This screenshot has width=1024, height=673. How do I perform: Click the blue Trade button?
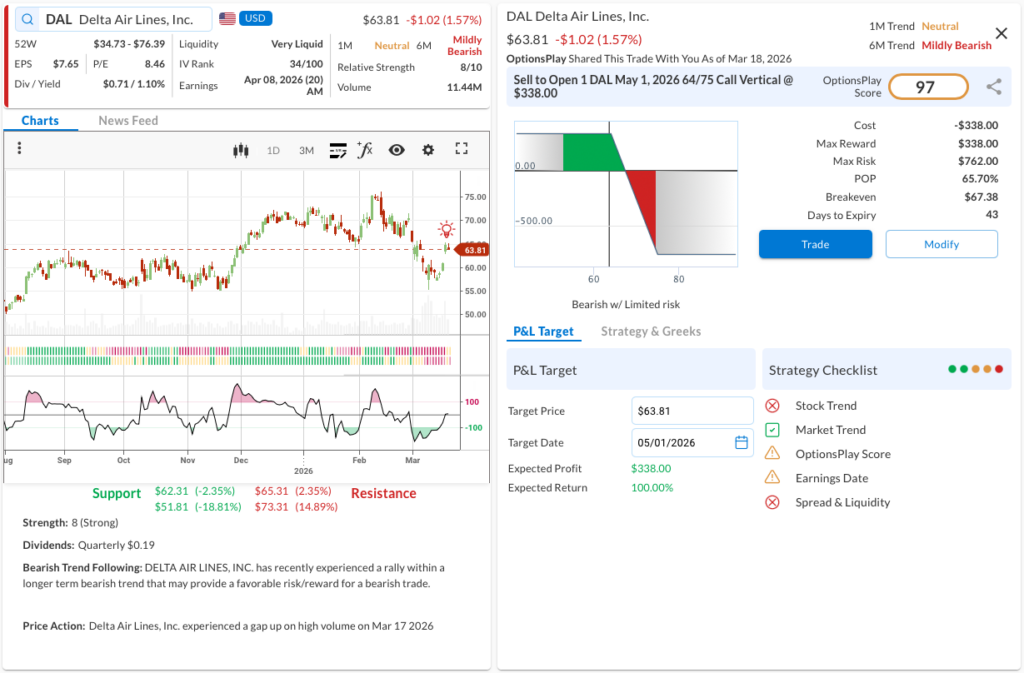click(x=815, y=244)
